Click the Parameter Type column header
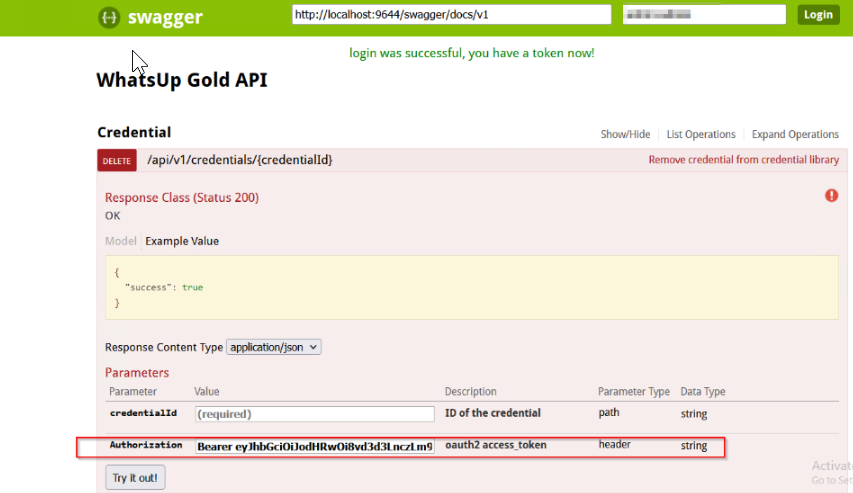Image resolution: width=853 pixels, height=493 pixels. [x=634, y=392]
